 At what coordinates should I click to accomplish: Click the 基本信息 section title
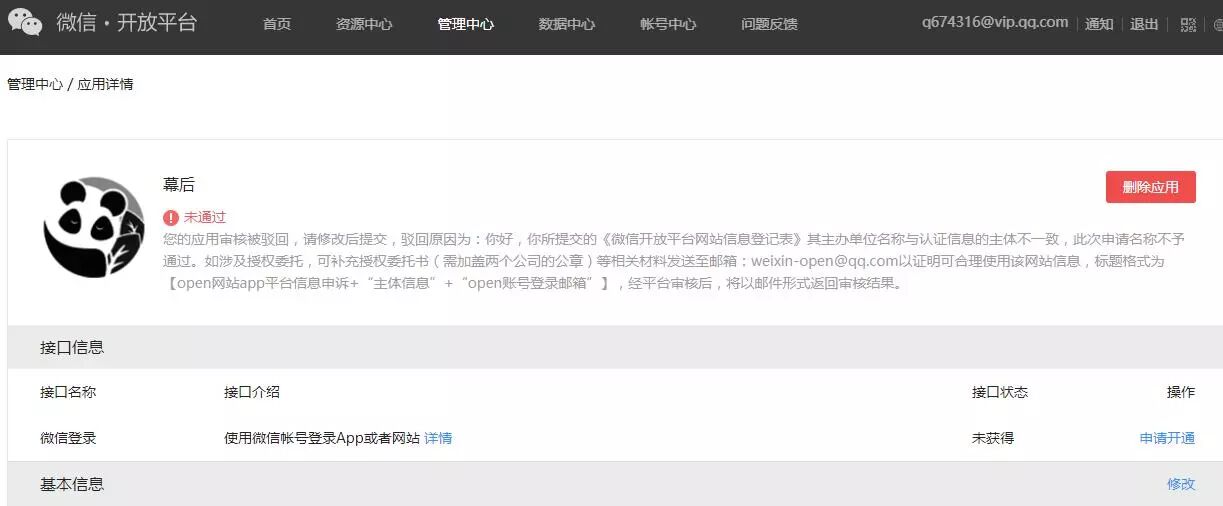(x=72, y=484)
